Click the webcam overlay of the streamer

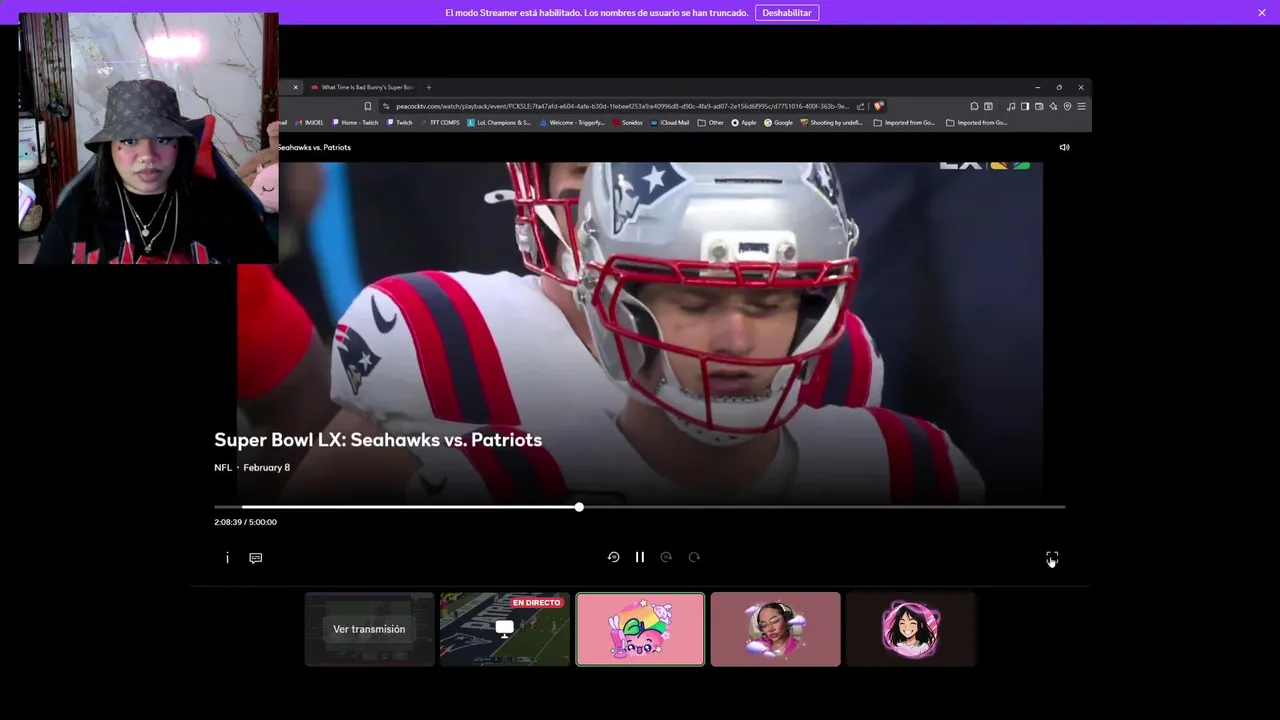(148, 138)
